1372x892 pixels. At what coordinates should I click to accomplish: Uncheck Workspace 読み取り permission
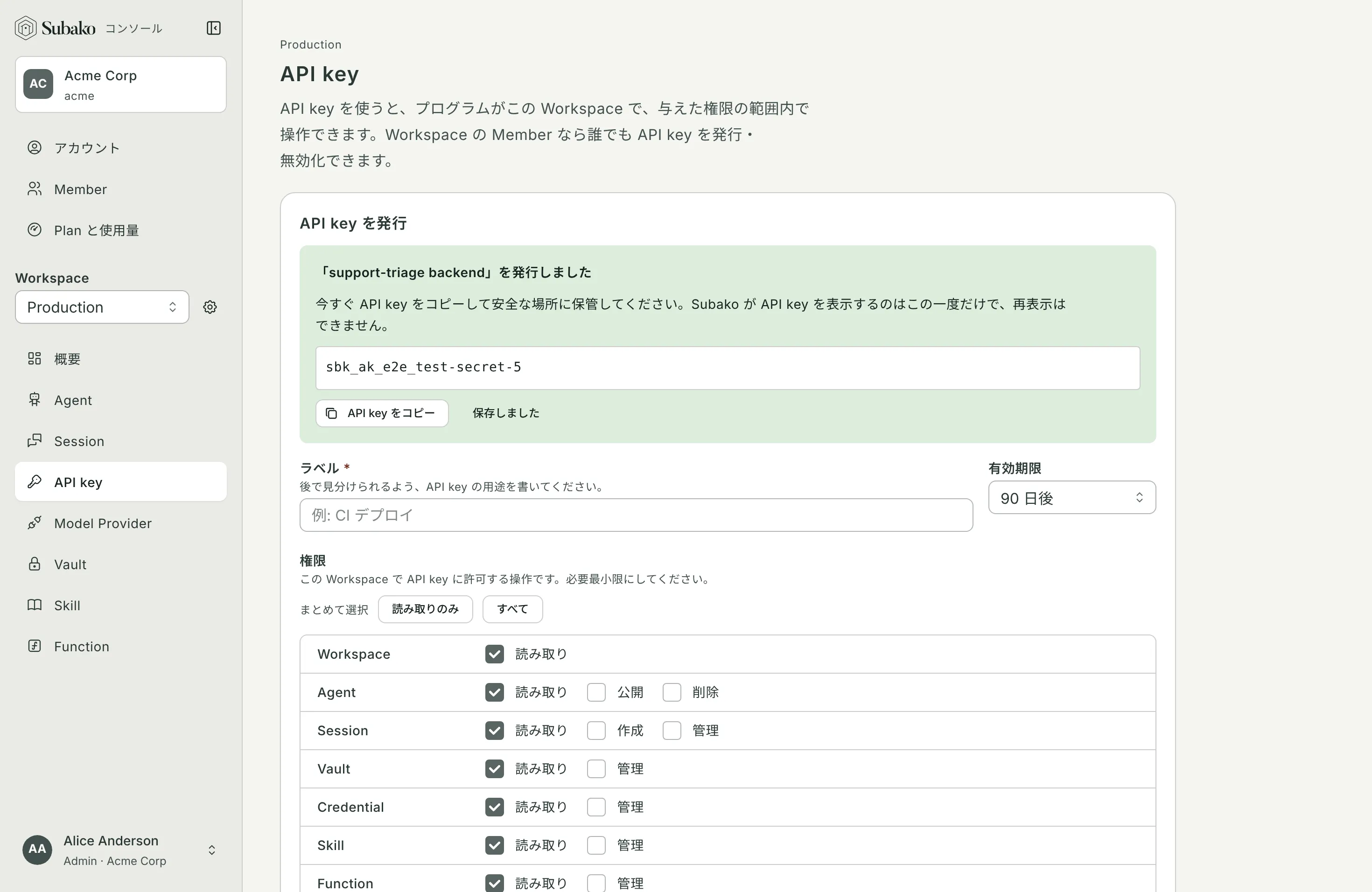click(495, 654)
